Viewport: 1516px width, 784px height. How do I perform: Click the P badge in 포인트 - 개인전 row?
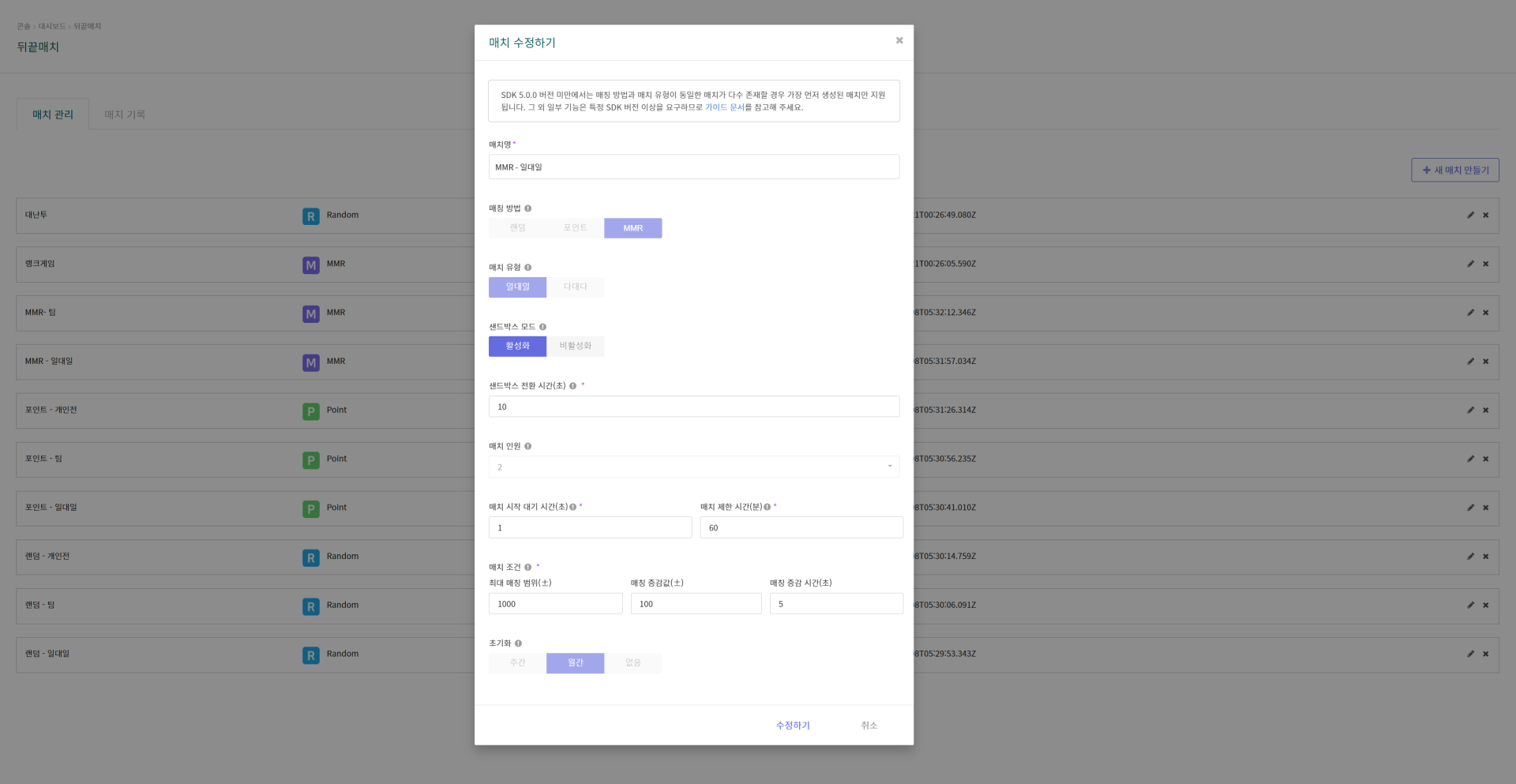(311, 411)
